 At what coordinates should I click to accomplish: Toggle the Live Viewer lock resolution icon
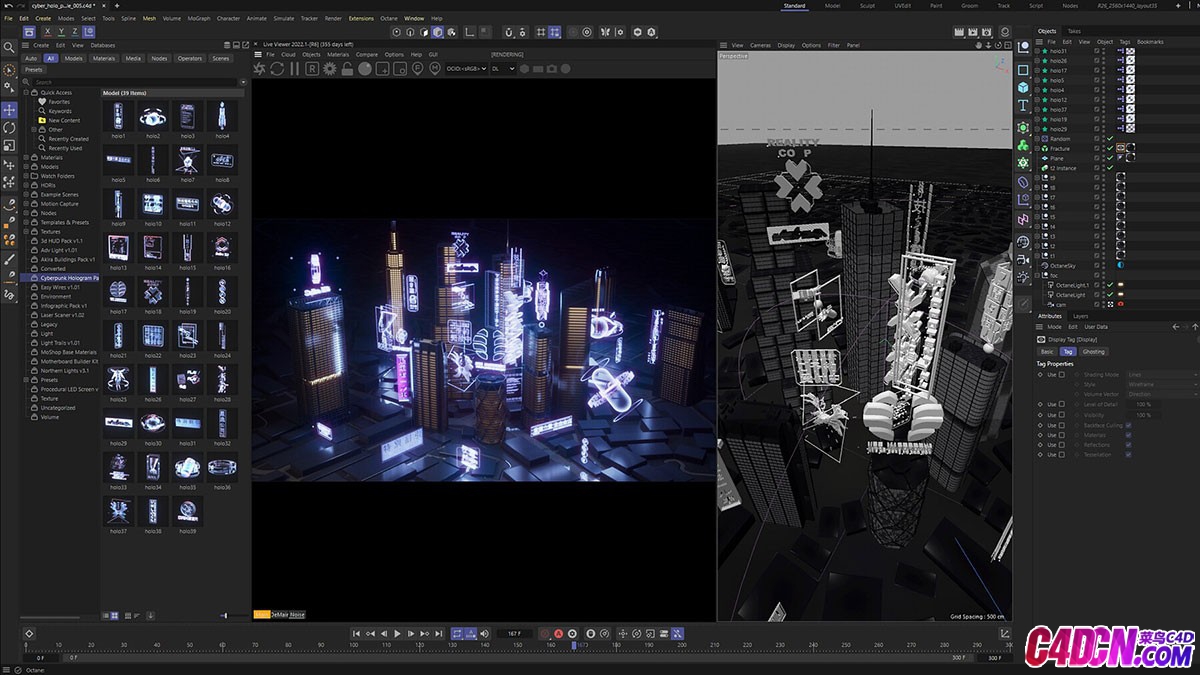tap(347, 68)
